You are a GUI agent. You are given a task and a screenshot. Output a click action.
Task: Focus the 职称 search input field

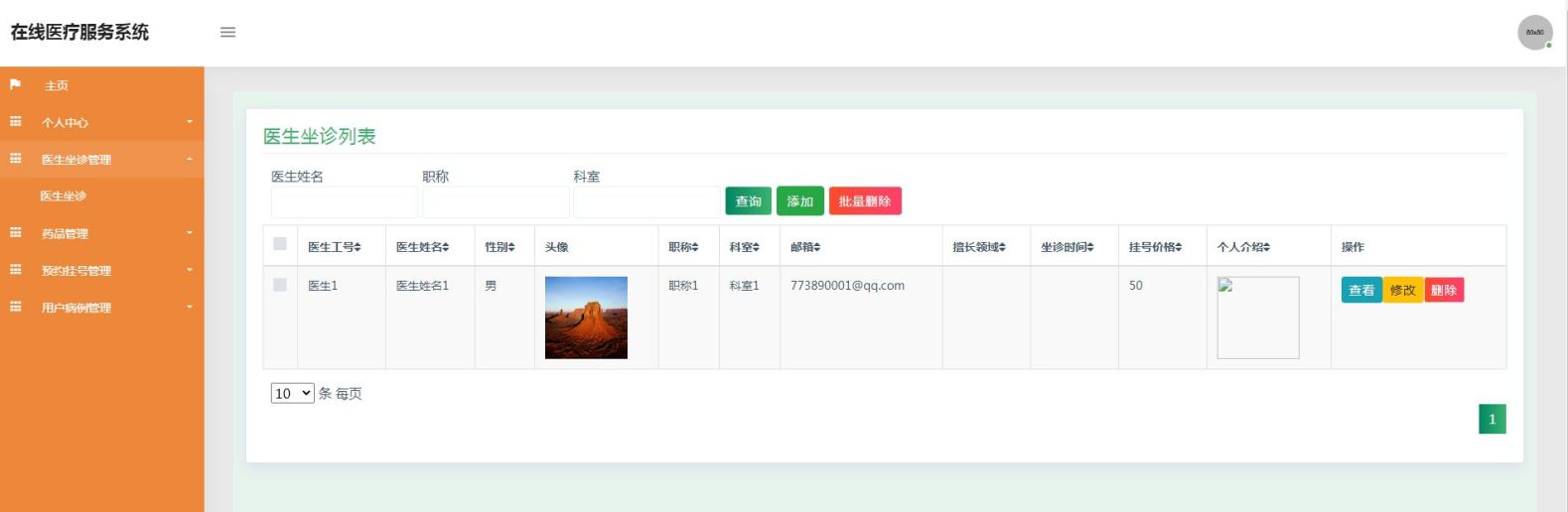click(x=496, y=202)
